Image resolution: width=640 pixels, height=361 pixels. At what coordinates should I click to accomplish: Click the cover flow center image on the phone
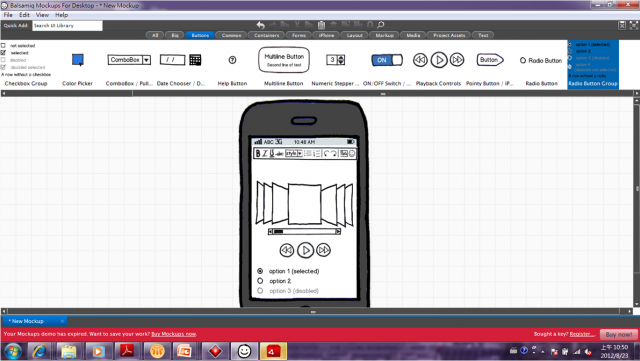pyautogui.click(x=304, y=204)
